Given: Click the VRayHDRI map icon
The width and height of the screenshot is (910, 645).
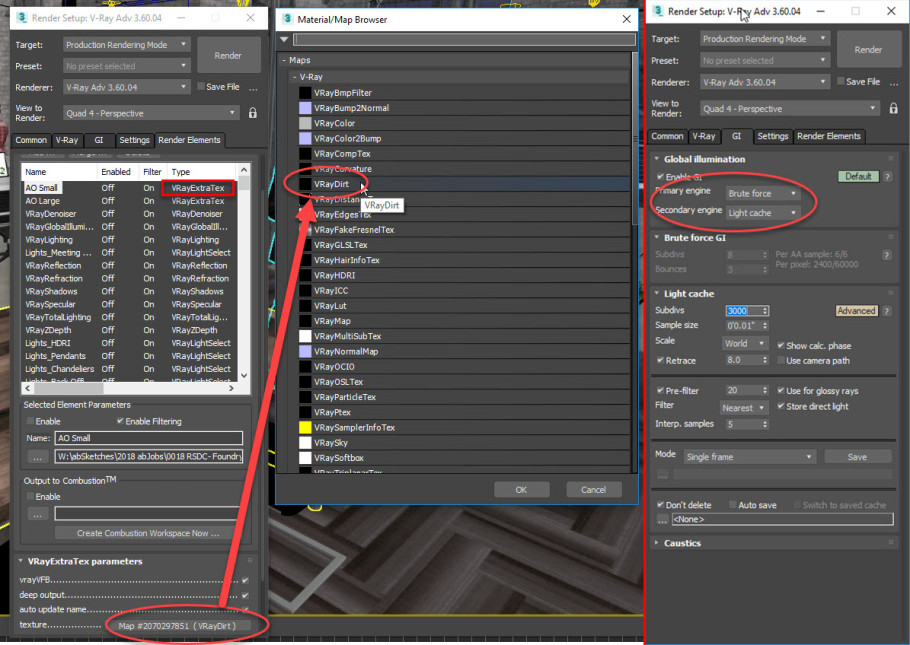Looking at the screenshot, I should pos(305,275).
